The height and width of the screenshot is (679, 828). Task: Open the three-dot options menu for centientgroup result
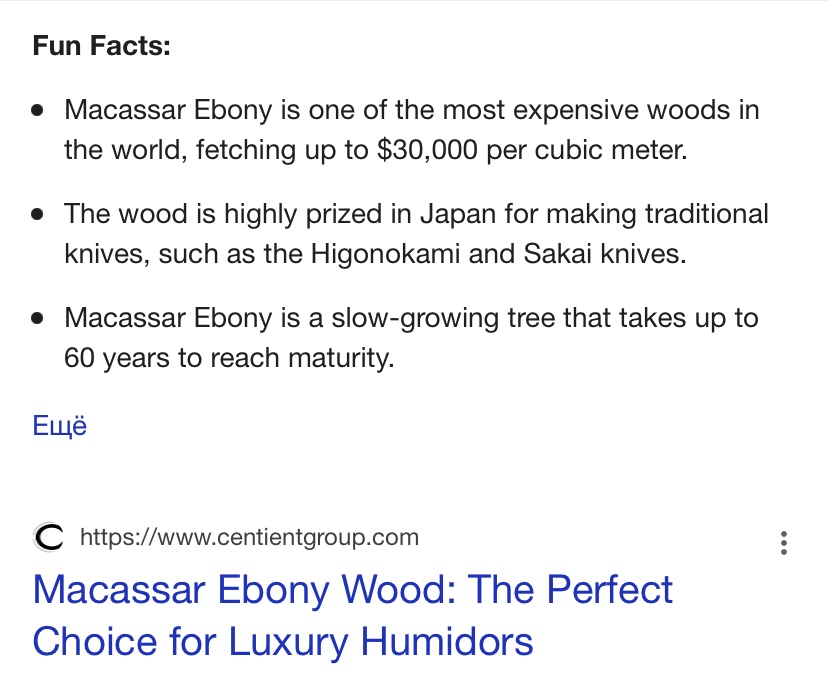(x=784, y=543)
